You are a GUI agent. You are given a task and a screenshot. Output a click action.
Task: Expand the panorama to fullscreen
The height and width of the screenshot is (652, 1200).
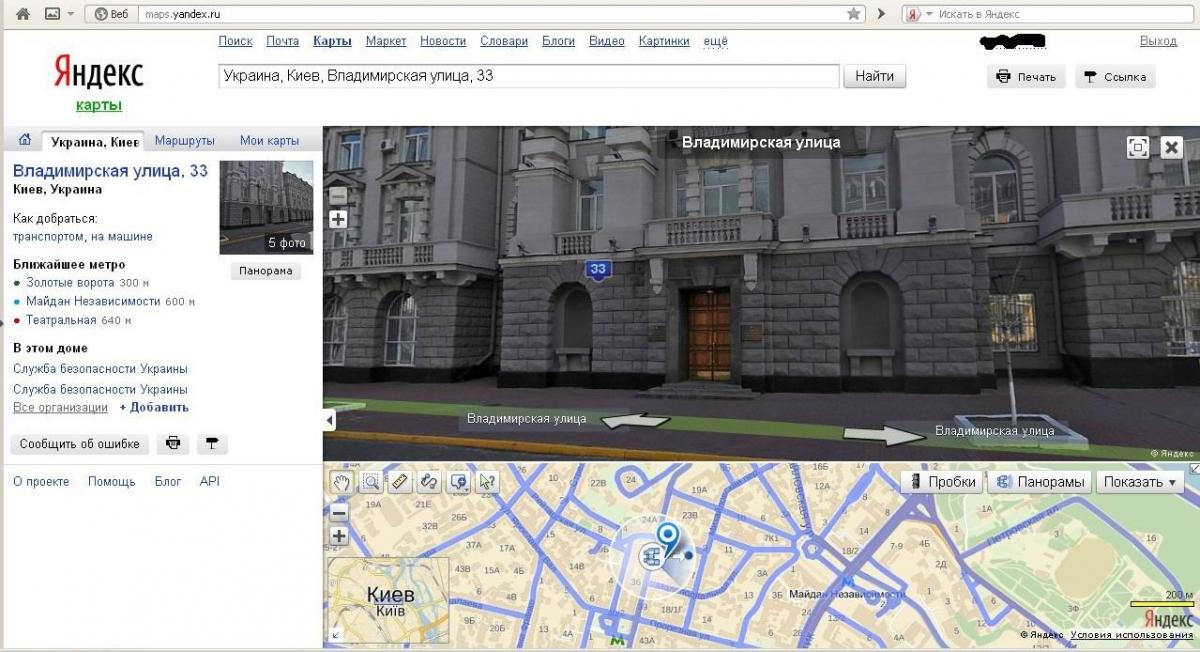click(x=1138, y=147)
